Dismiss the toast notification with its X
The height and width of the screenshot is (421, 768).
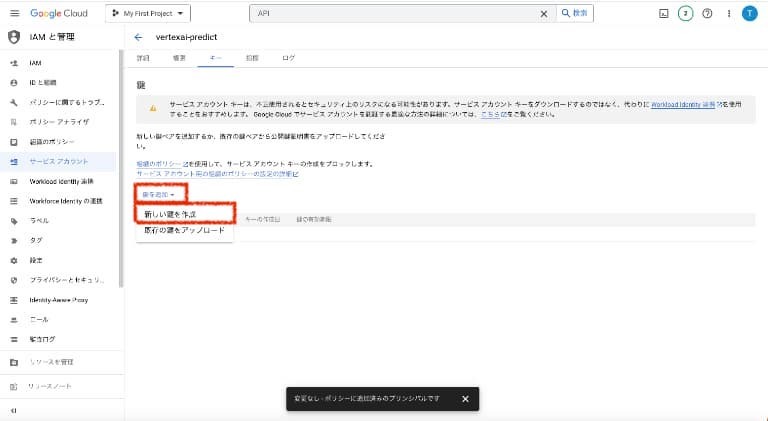click(465, 399)
